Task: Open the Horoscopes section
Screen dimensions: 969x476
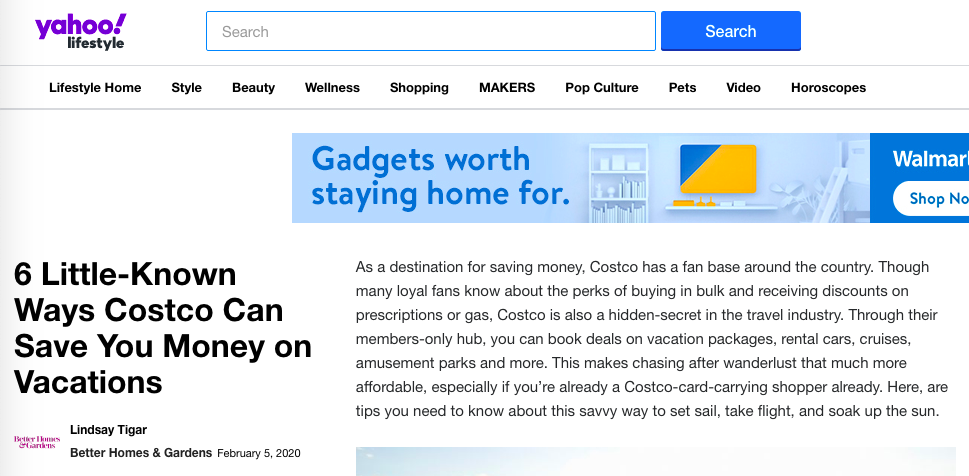Action: pos(828,88)
